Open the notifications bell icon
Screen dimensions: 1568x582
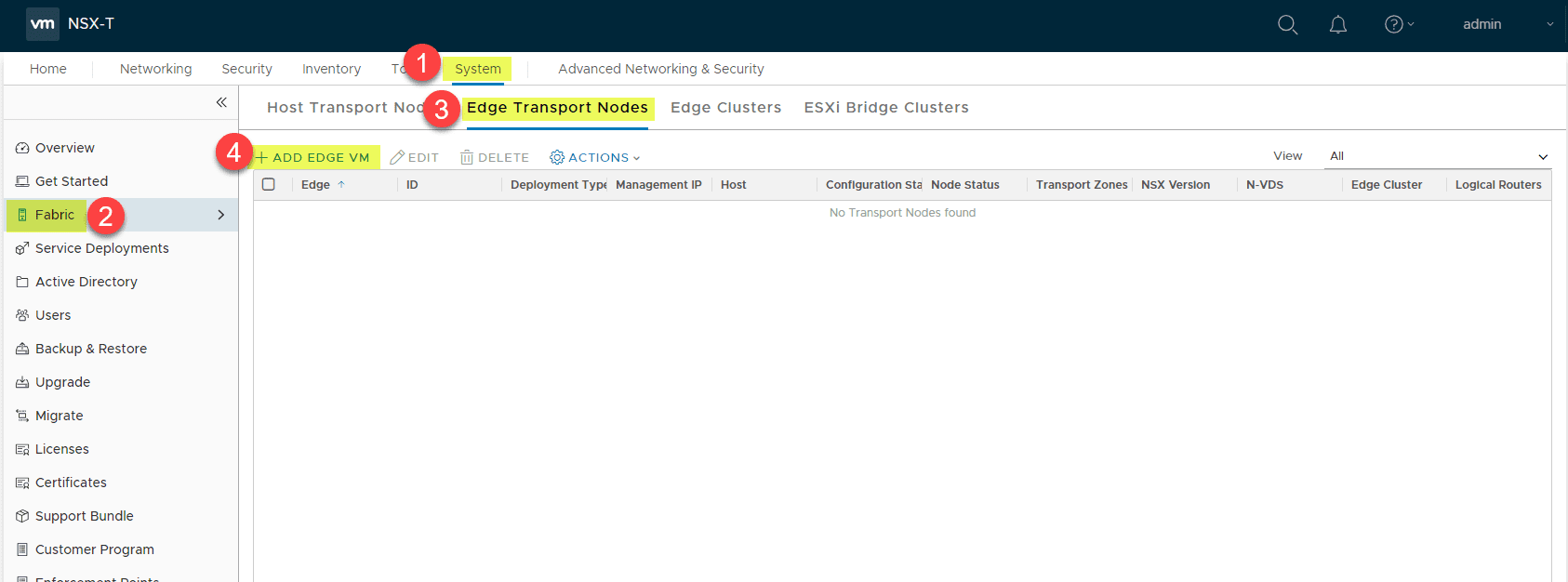[1338, 25]
